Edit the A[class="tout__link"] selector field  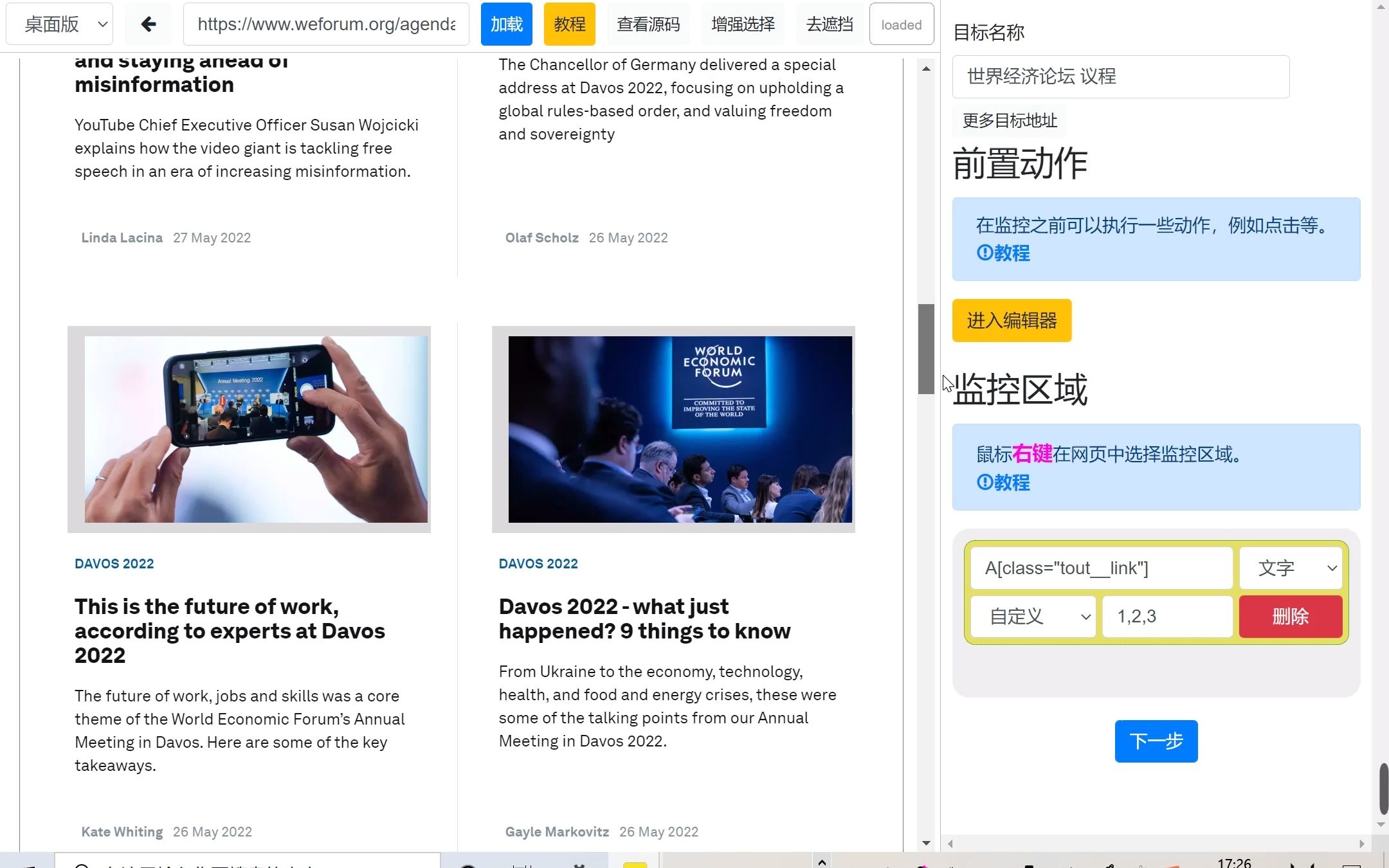[1102, 568]
